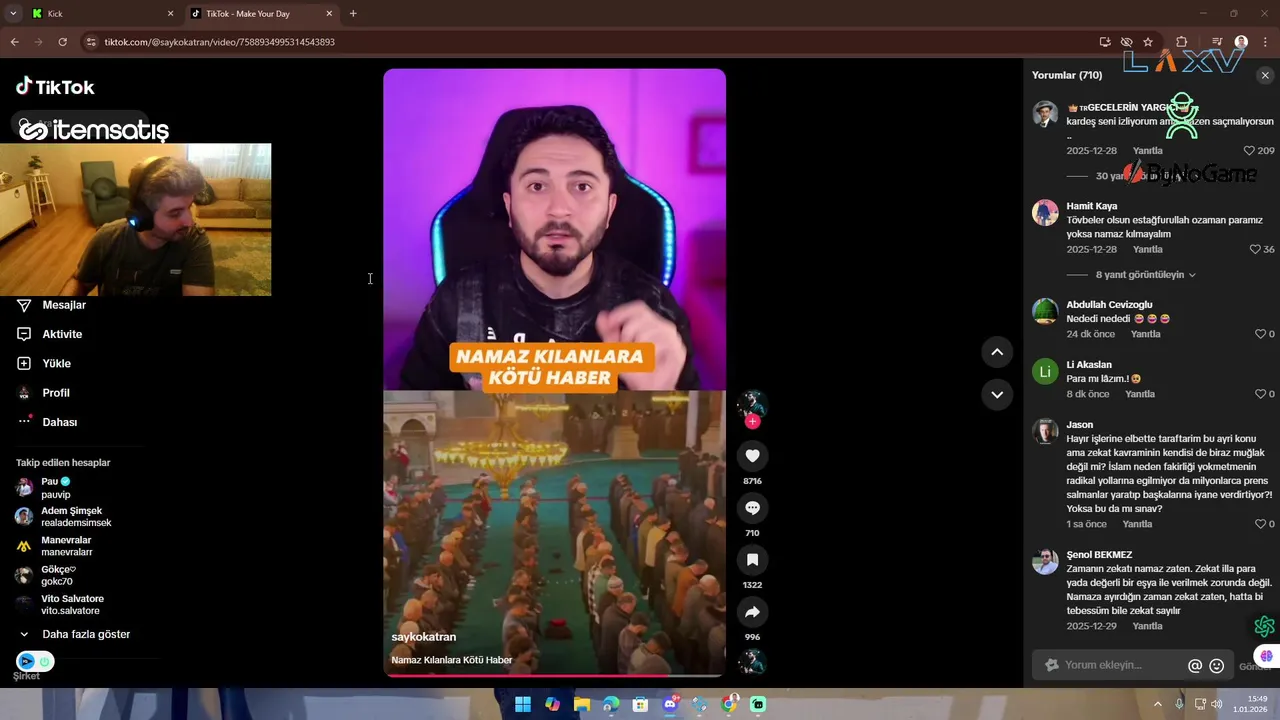
Task: Seek on the video progress bar
Action: pos(554,675)
